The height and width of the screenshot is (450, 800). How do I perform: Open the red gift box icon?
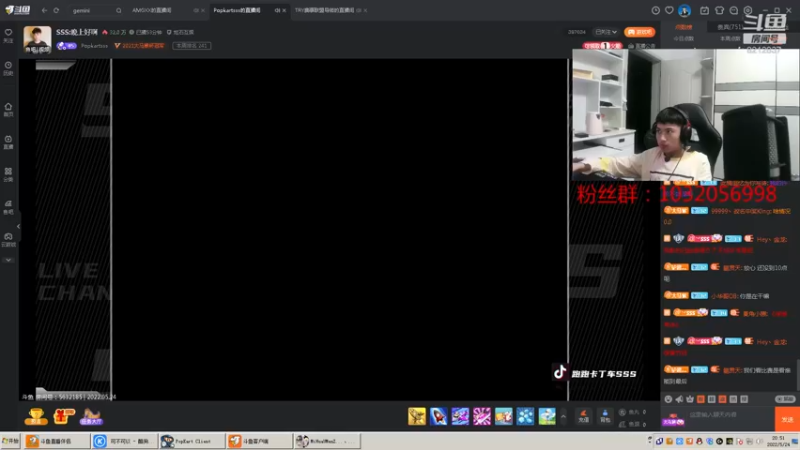64,416
